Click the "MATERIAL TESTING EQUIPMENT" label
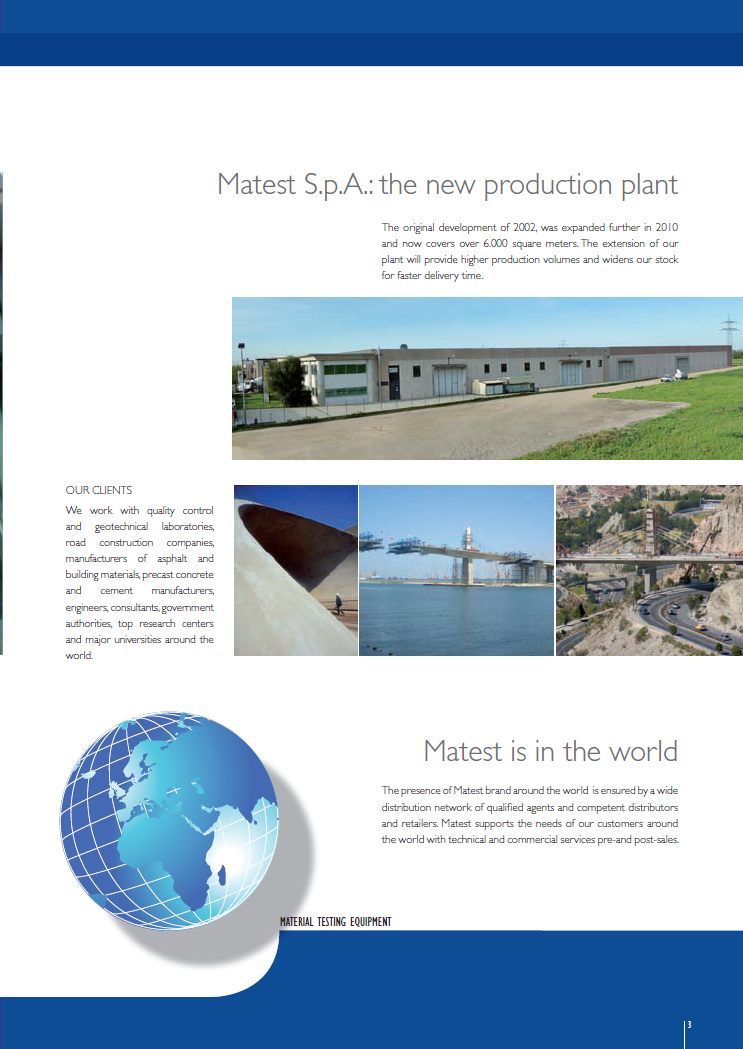Screen dimensions: 743x1049 (335, 921)
